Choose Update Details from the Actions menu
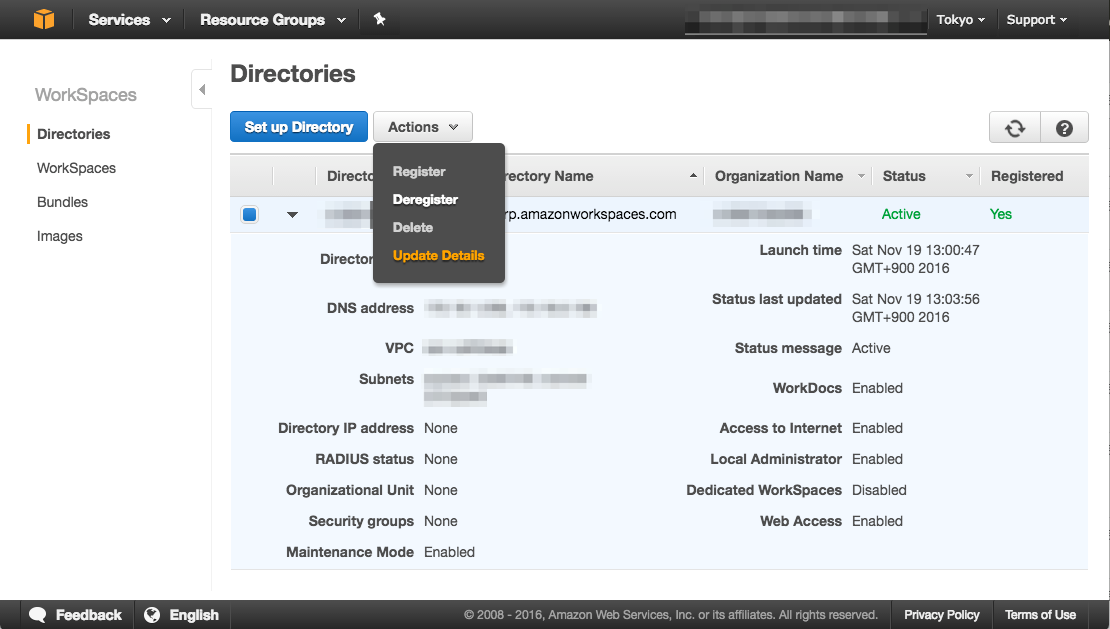 (438, 255)
